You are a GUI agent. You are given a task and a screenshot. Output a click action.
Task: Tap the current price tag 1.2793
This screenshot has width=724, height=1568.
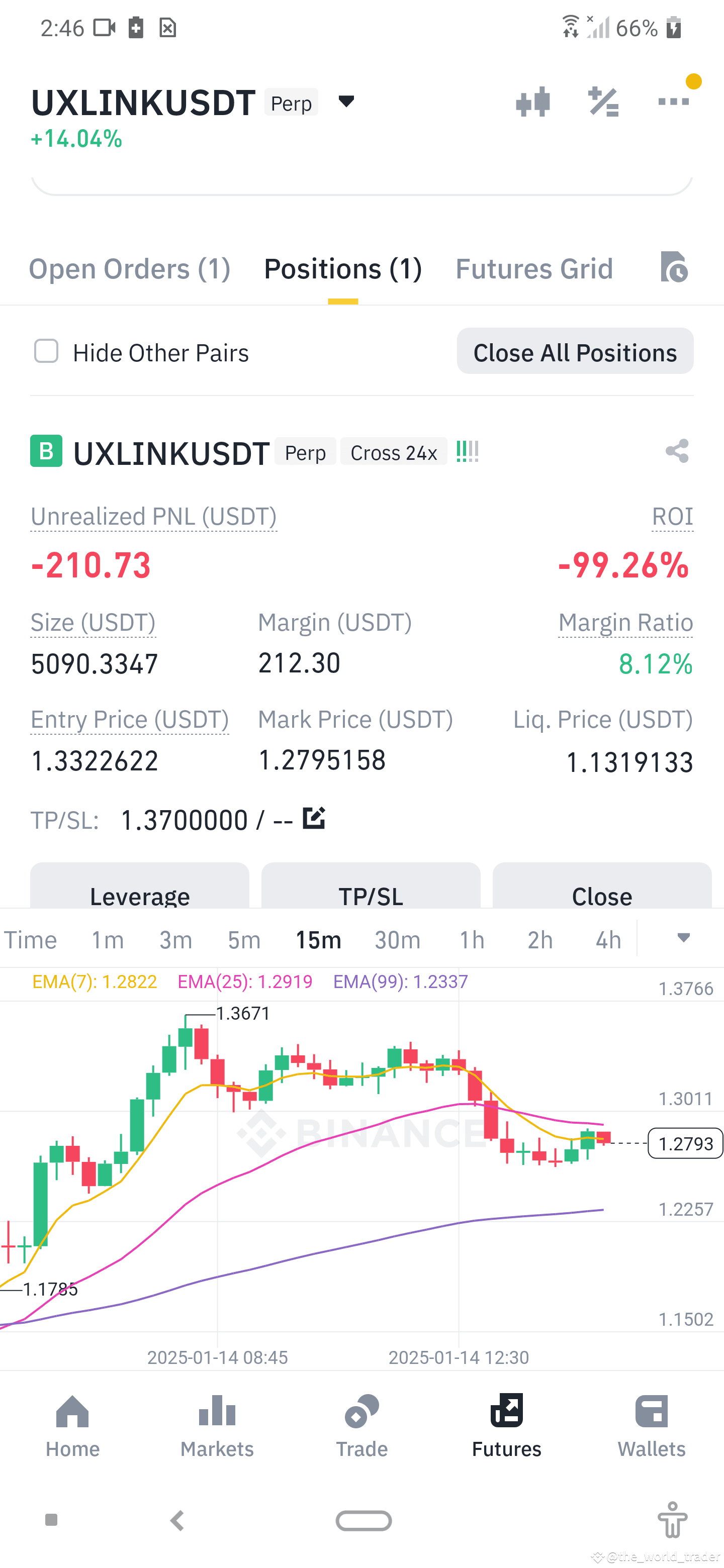pyautogui.click(x=685, y=1143)
